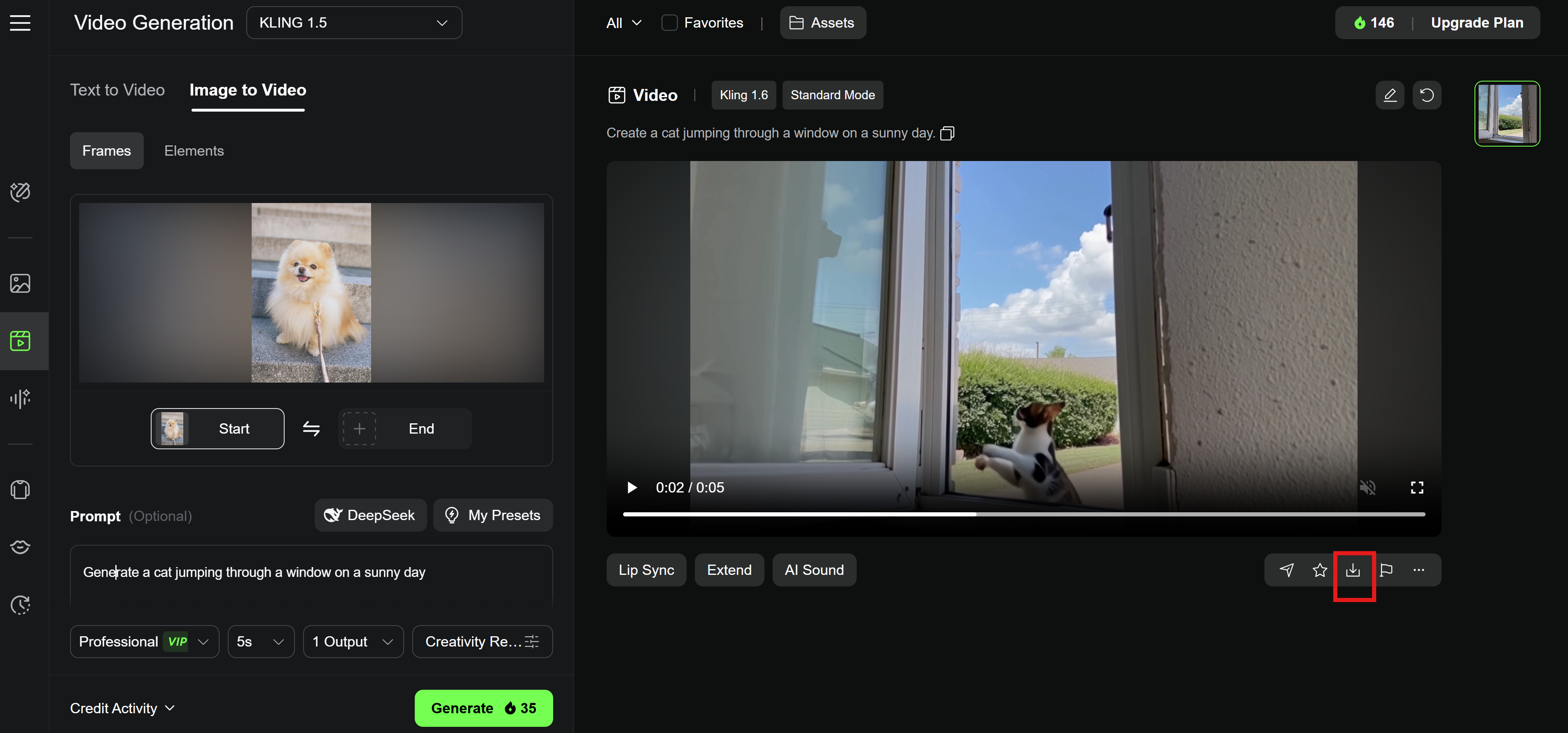
Task: Expand the KLING 1.5 model dropdown
Action: (x=354, y=23)
